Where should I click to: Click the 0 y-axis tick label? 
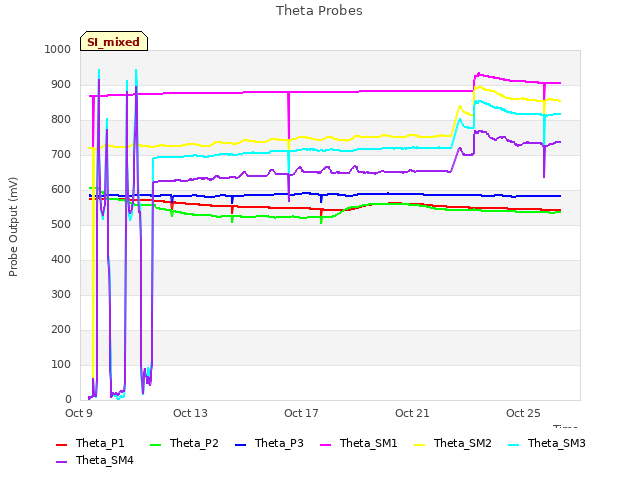click(x=68, y=400)
